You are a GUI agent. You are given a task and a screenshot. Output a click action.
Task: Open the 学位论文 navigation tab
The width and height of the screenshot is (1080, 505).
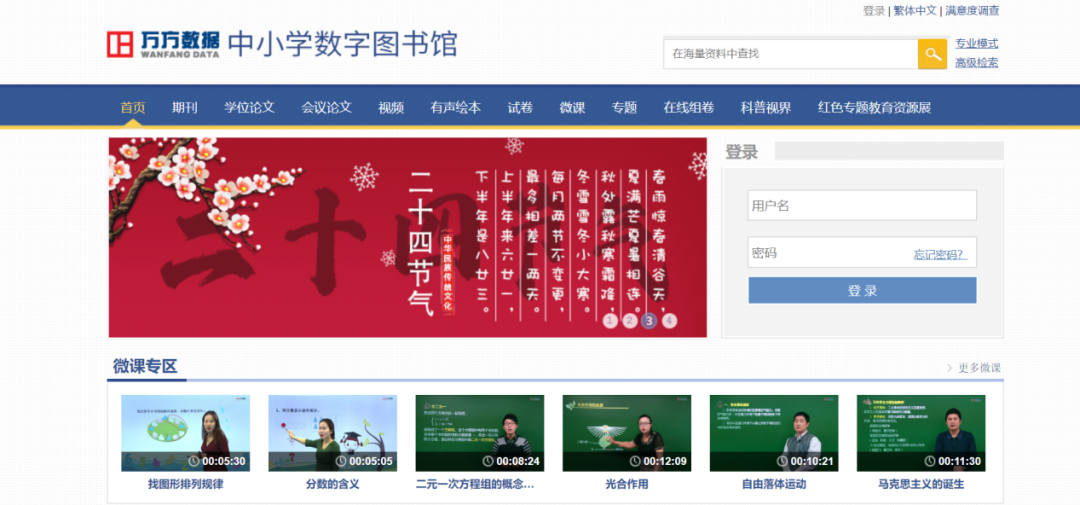(x=249, y=107)
